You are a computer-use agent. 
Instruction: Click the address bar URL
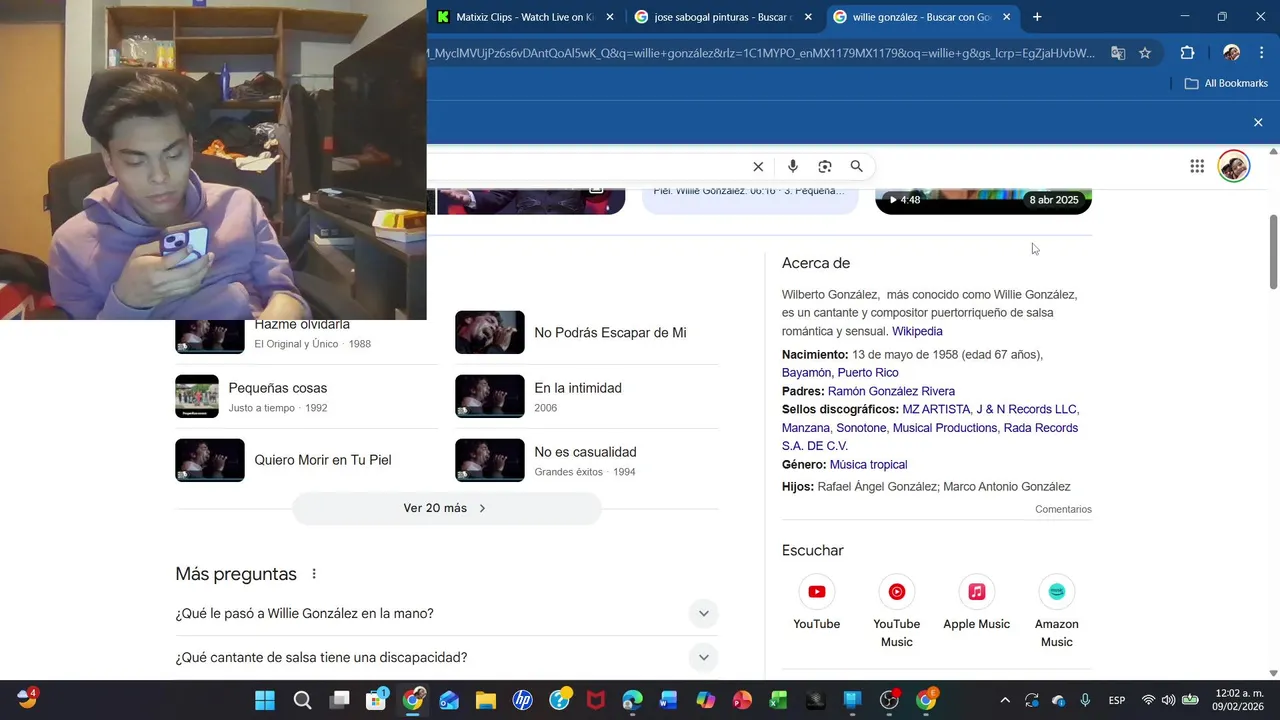coord(762,53)
